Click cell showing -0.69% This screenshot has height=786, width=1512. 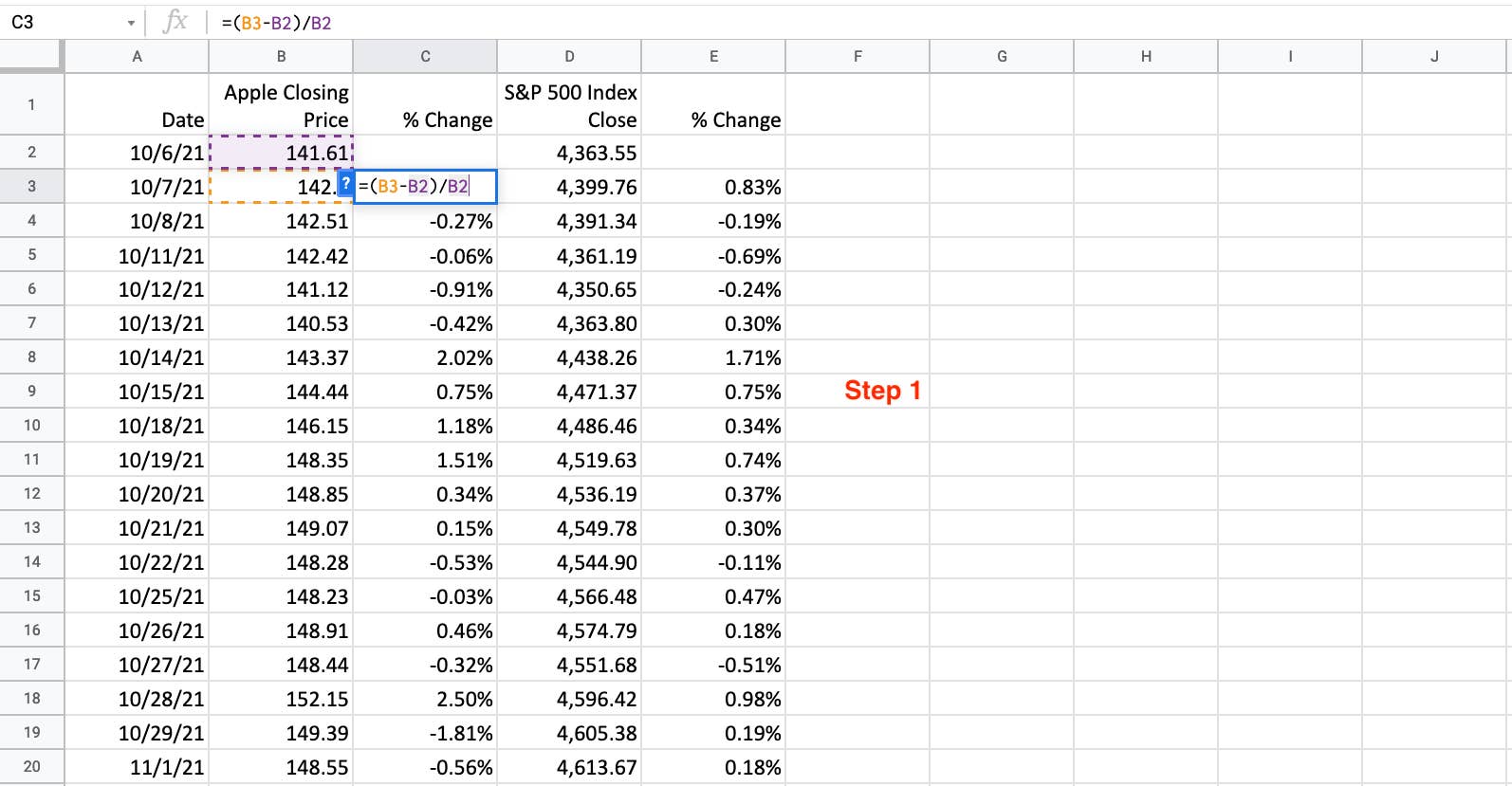click(713, 255)
